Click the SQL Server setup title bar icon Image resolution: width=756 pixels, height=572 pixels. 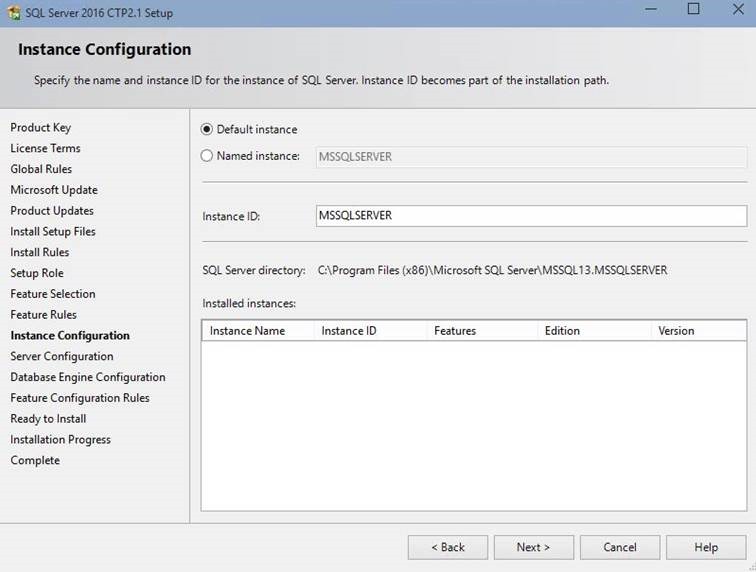click(14, 13)
